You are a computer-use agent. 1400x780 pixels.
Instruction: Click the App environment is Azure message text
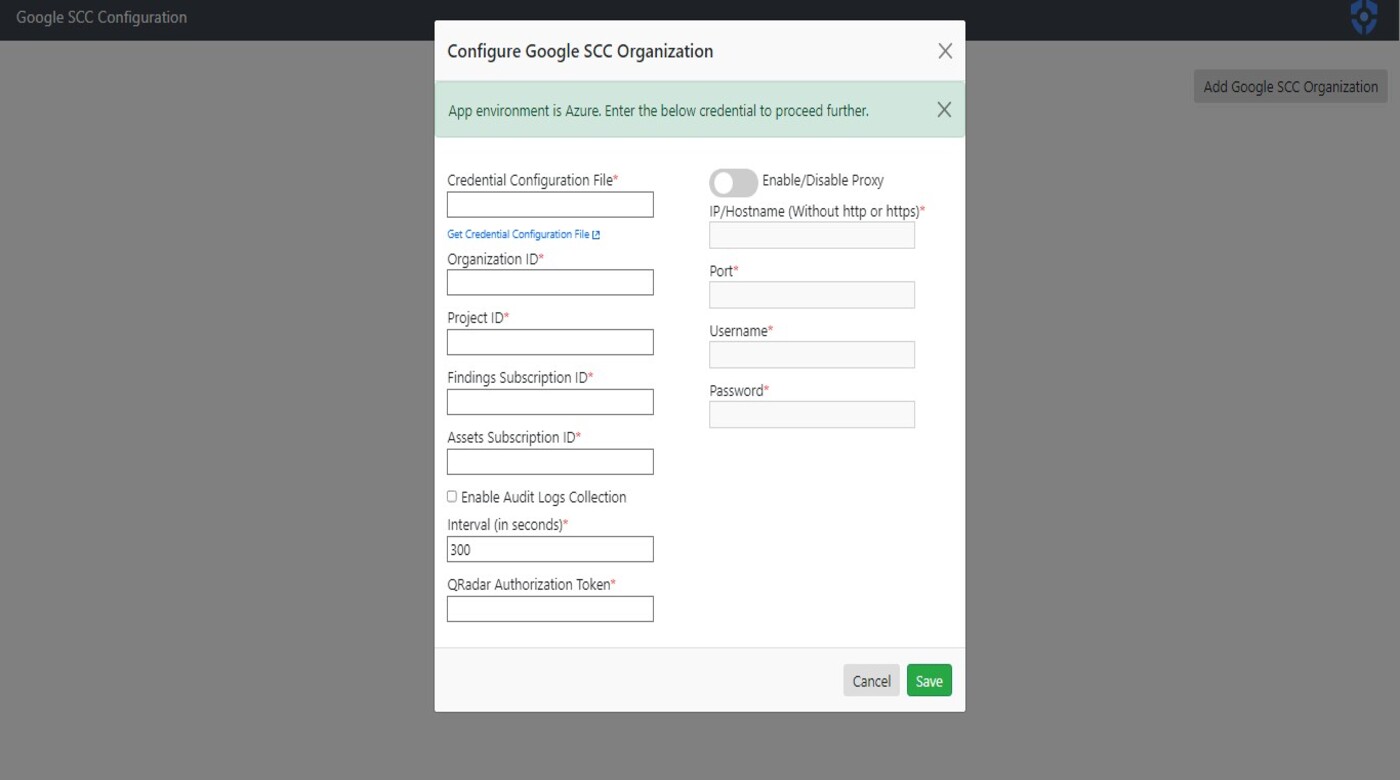tap(658, 111)
